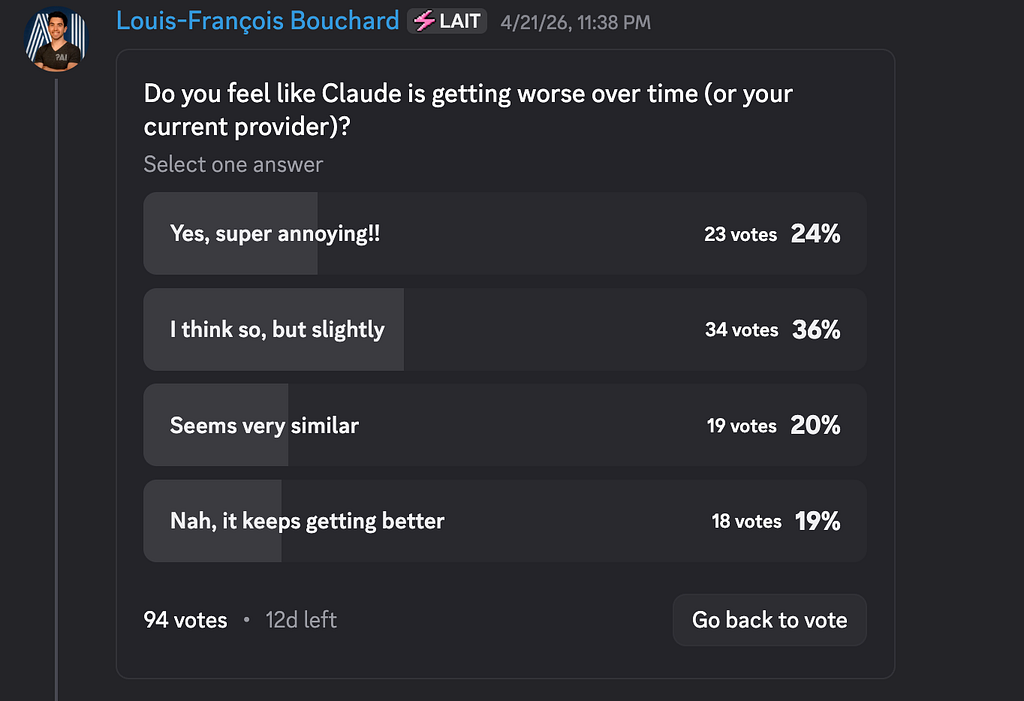The height and width of the screenshot is (701, 1024).
Task: Click the 20% result percentage
Action: coord(816,425)
